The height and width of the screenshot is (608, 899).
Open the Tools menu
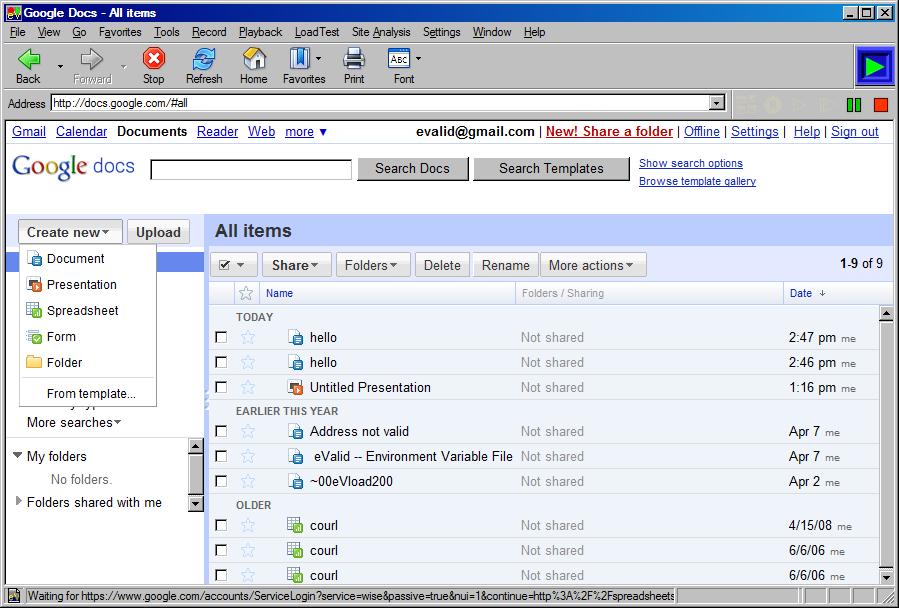[166, 32]
